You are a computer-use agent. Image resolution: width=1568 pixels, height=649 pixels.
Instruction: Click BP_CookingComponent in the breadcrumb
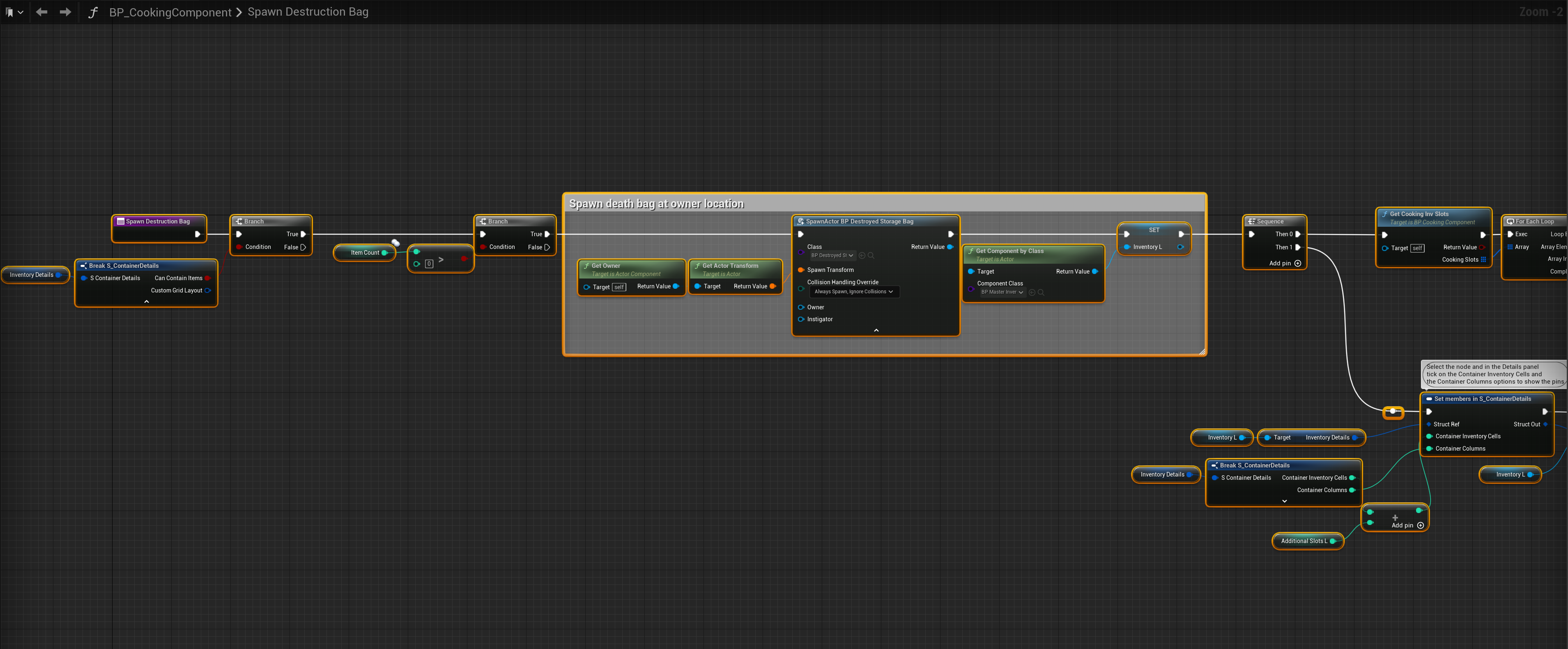170,12
